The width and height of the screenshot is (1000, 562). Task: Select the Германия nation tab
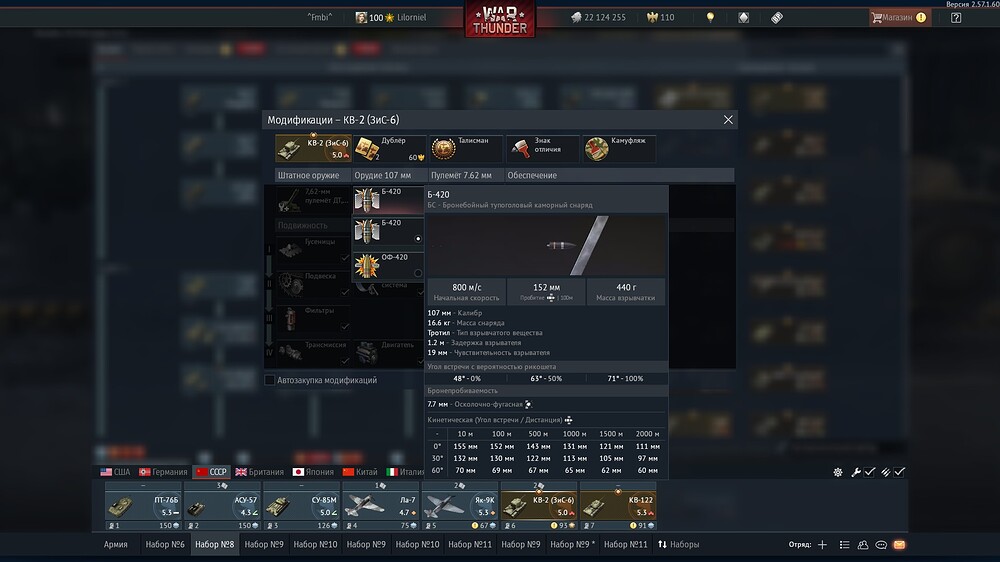163,472
